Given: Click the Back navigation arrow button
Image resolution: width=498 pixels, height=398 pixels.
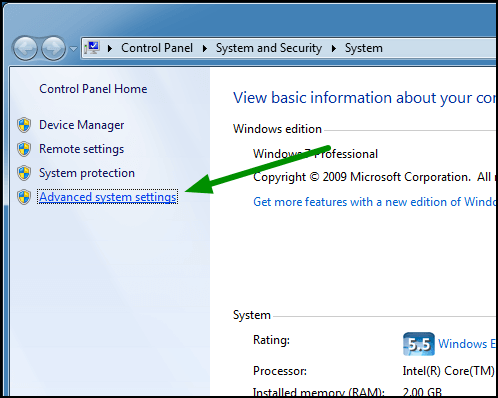Looking at the screenshot, I should (x=25, y=49).
